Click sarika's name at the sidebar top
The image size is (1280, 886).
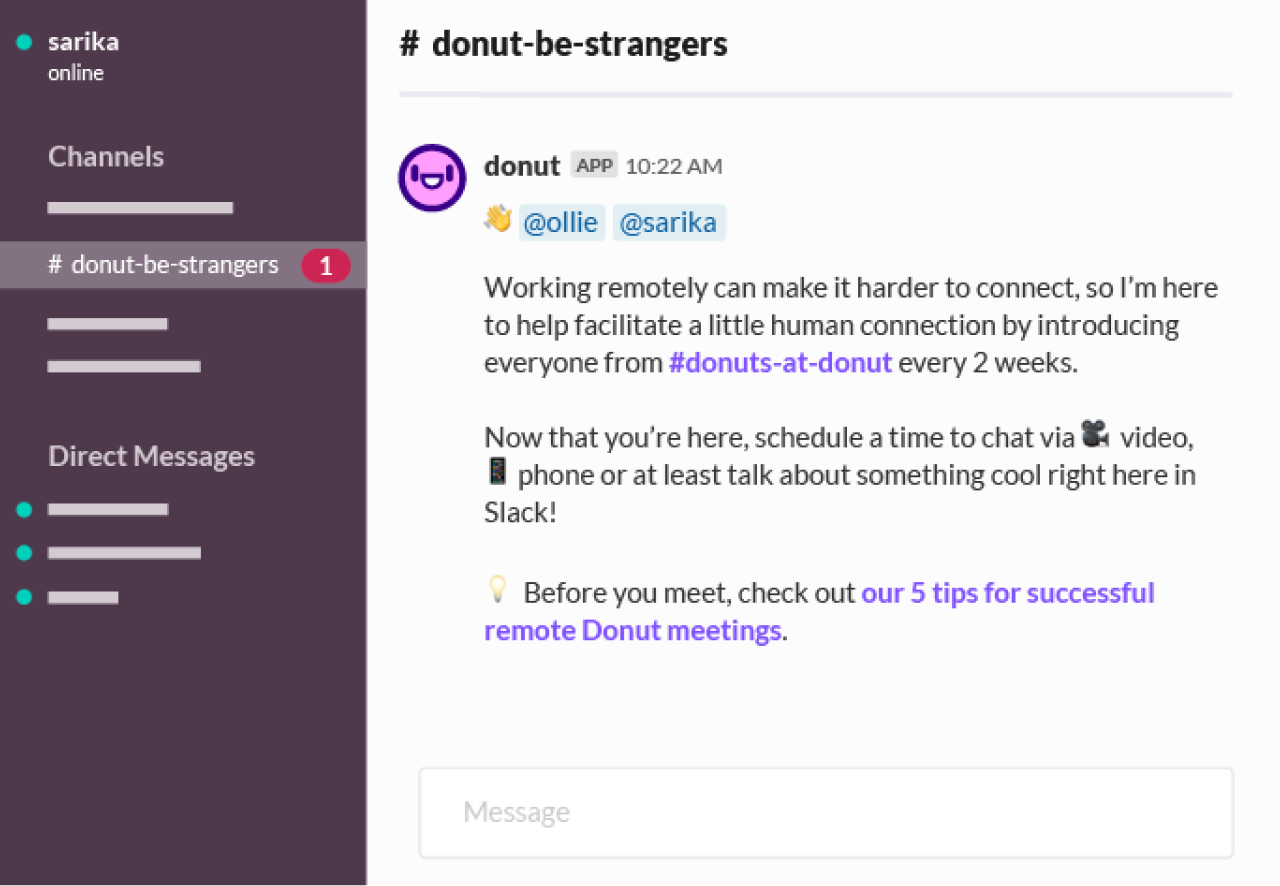pyautogui.click(x=83, y=42)
